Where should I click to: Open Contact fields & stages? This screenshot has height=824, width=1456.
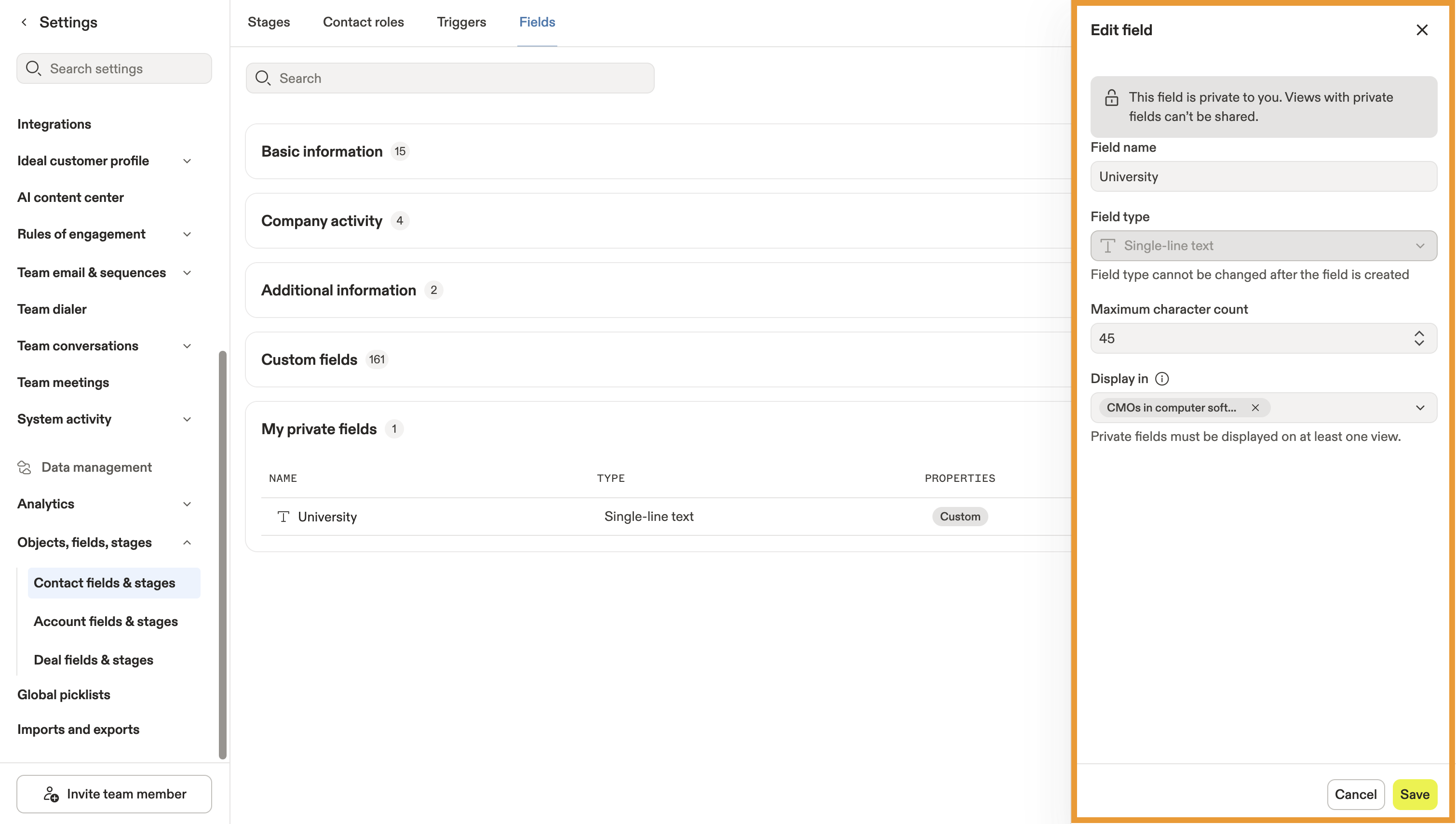coord(114,583)
